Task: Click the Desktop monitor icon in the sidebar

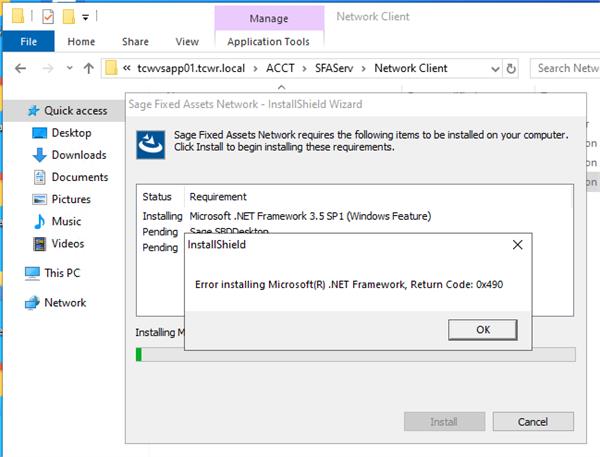Action: [39, 133]
